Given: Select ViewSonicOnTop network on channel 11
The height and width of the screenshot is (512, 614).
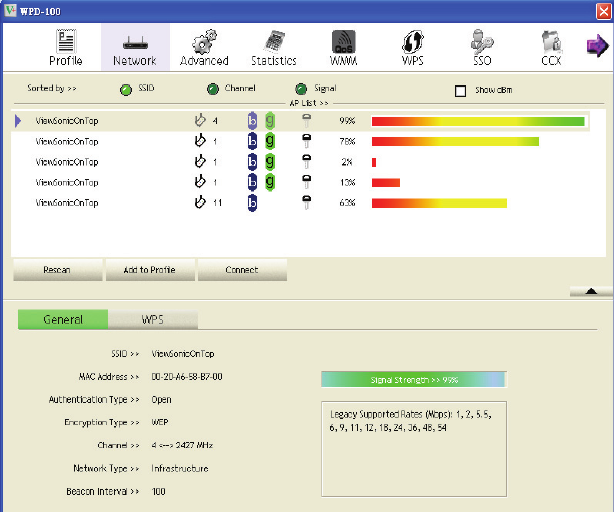Looking at the screenshot, I should pyautogui.click(x=300, y=203).
